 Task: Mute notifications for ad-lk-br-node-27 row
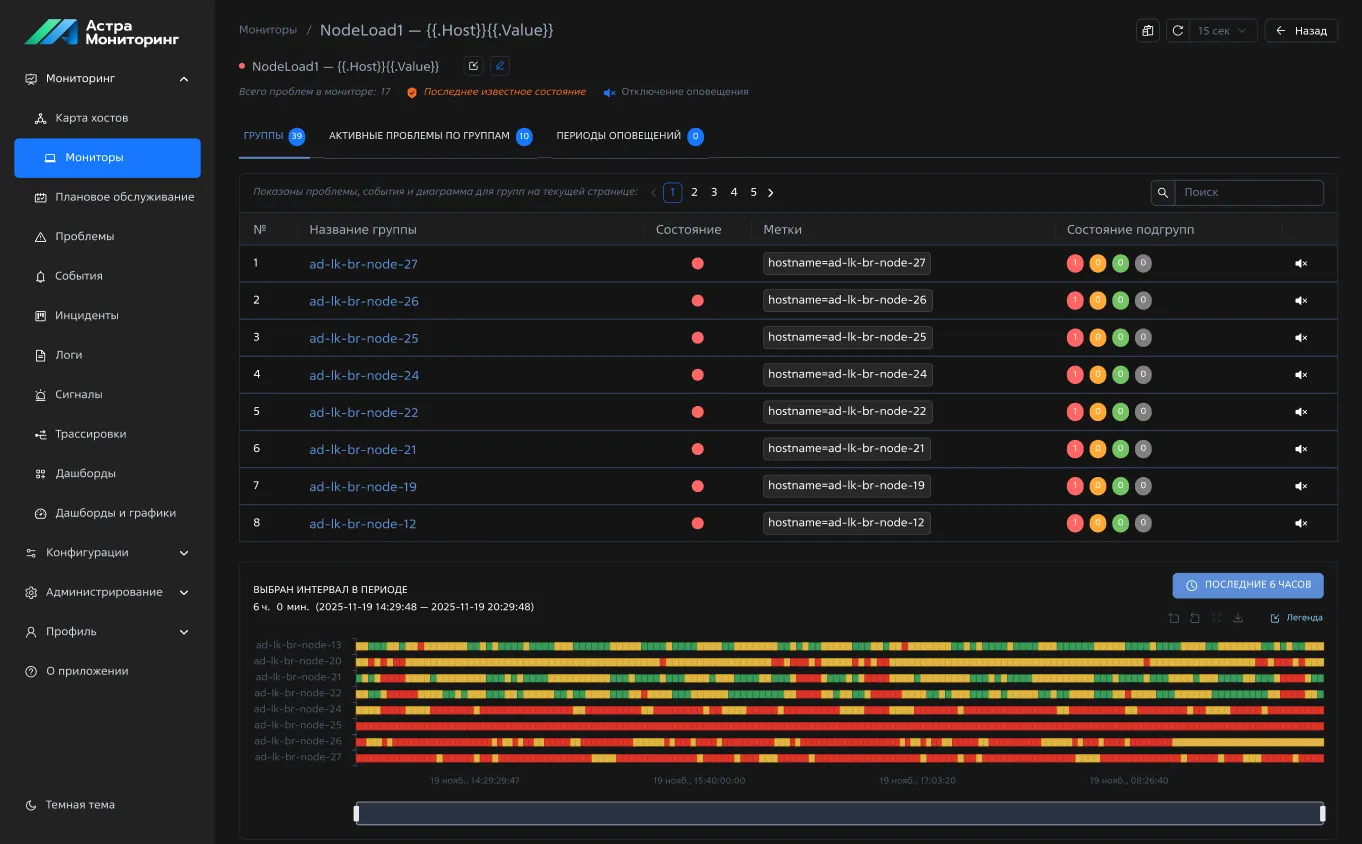pos(1301,264)
